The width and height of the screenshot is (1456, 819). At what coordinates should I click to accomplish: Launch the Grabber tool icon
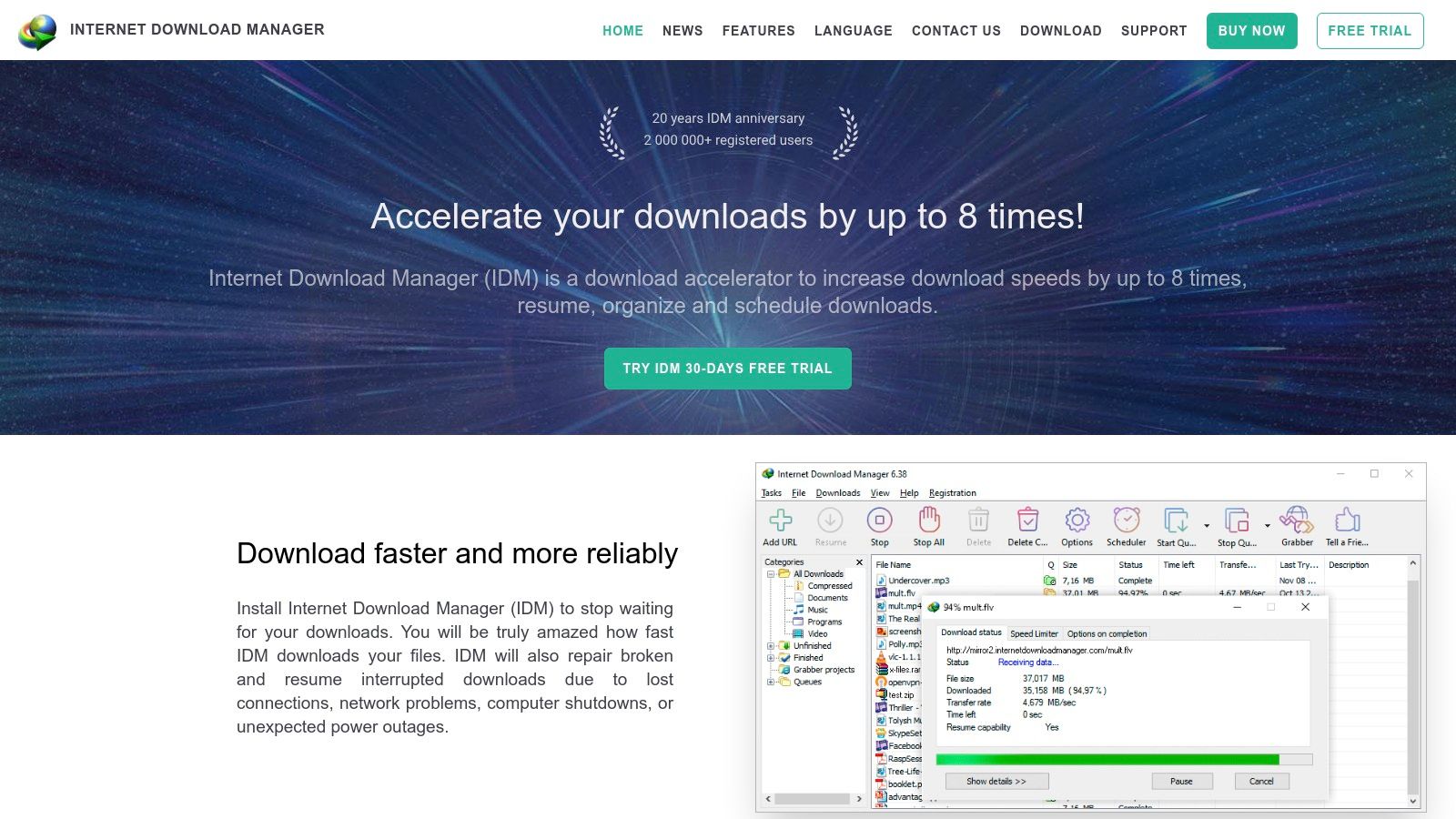[1296, 521]
